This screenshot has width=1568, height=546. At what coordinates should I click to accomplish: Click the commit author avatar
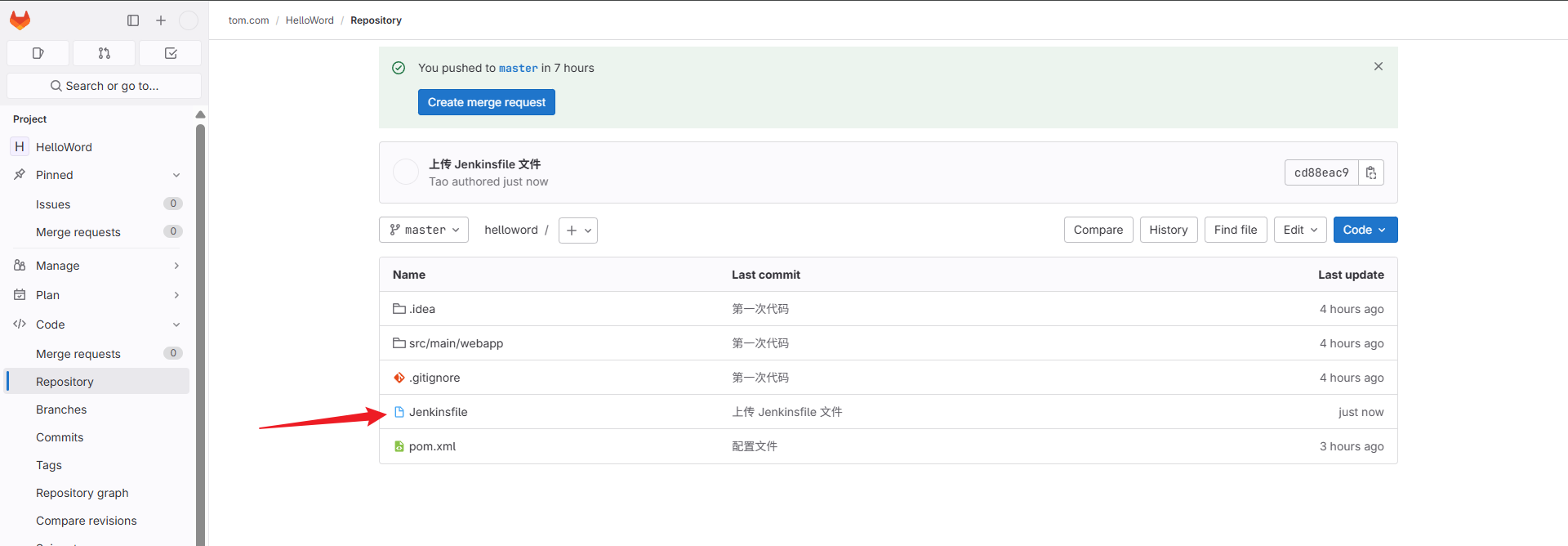(406, 172)
